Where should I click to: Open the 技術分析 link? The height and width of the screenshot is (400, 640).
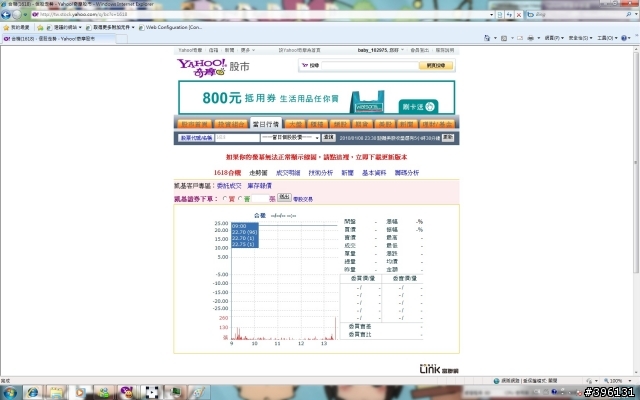[321, 173]
